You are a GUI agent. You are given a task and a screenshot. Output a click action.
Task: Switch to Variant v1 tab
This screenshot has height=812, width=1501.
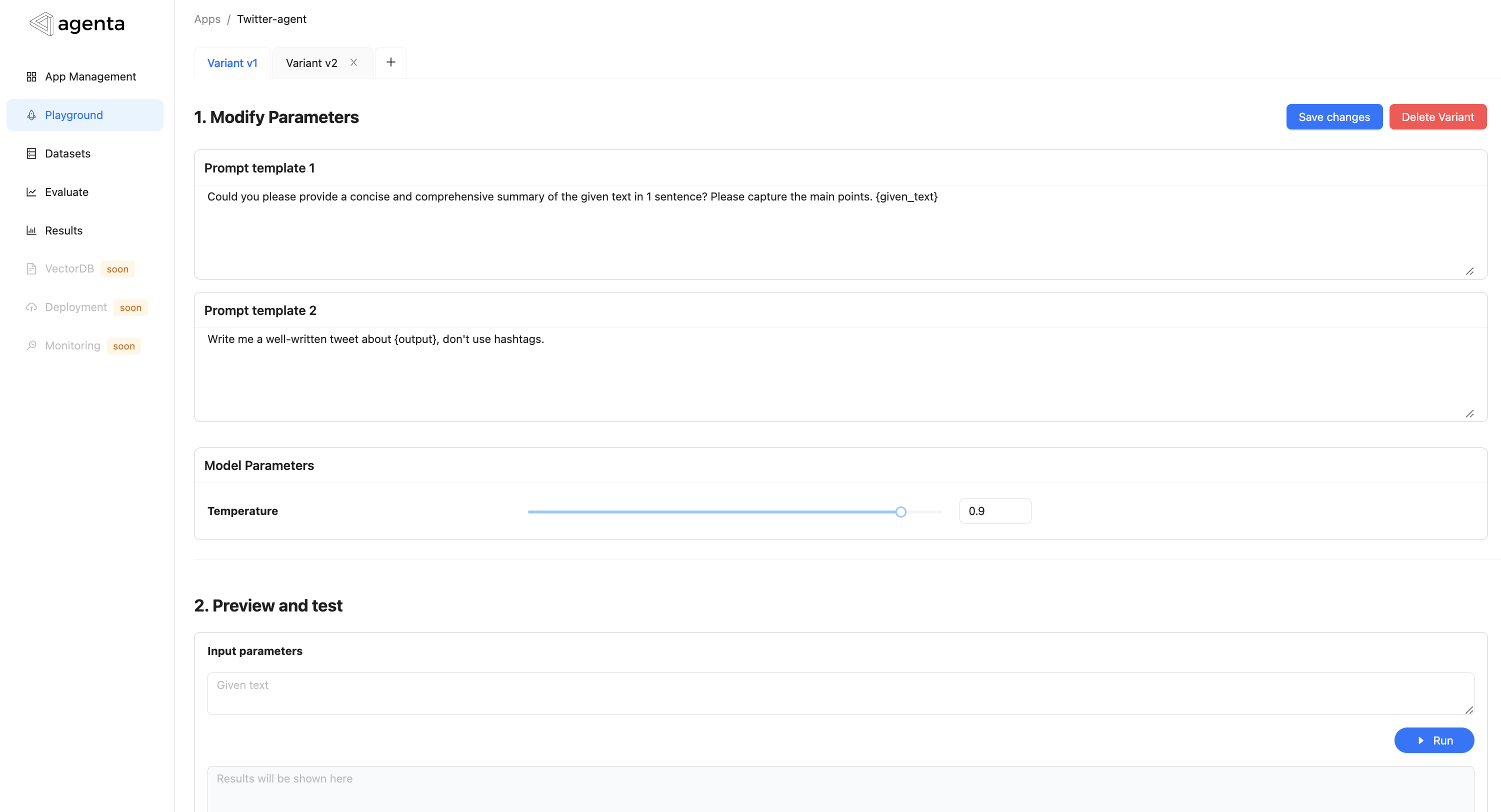[232, 63]
